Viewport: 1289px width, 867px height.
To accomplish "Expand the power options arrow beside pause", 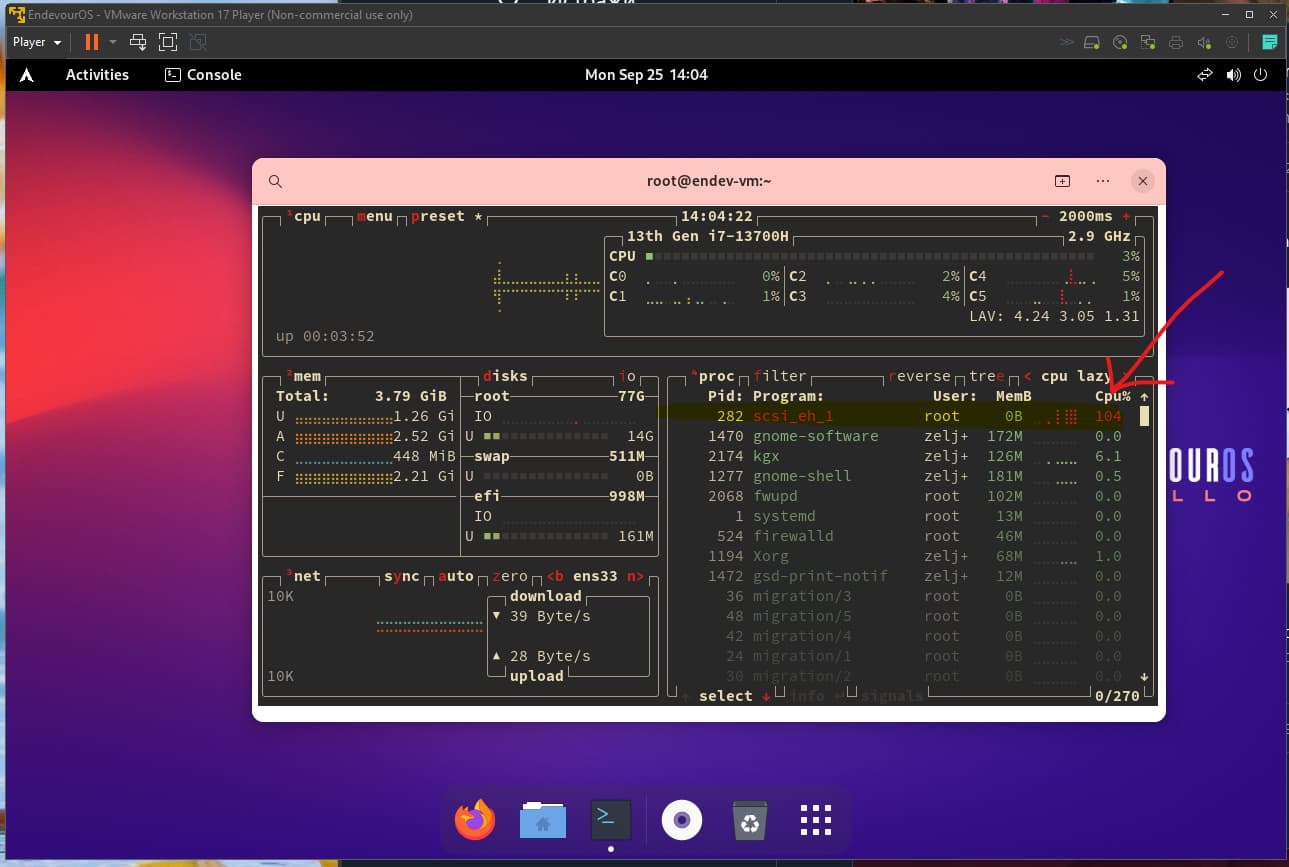I will [113, 42].
